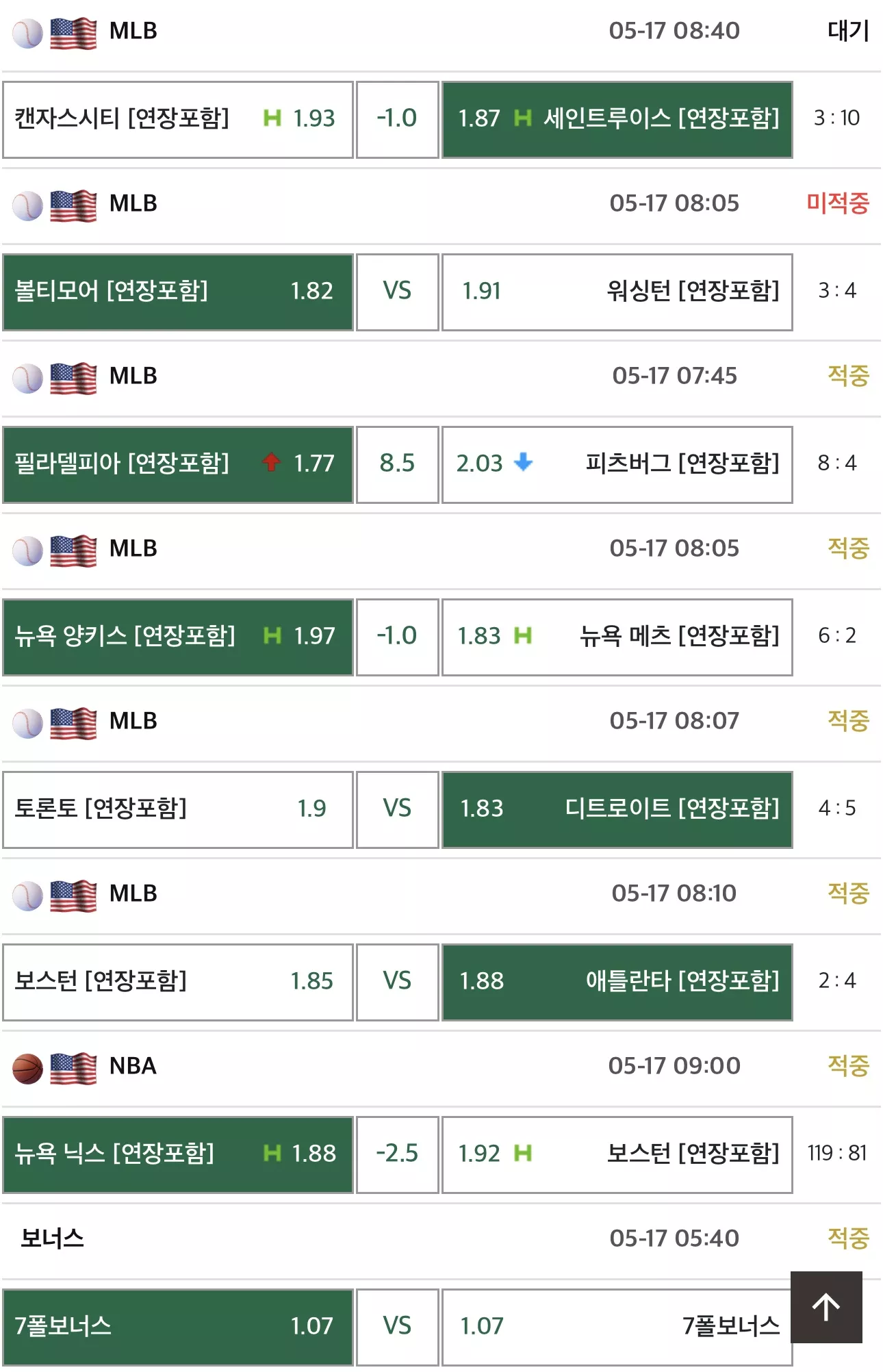The height and width of the screenshot is (1372, 883).
Task: Click 뉴욕 닉스 handicap bet 1.88
Action: click(178, 1155)
